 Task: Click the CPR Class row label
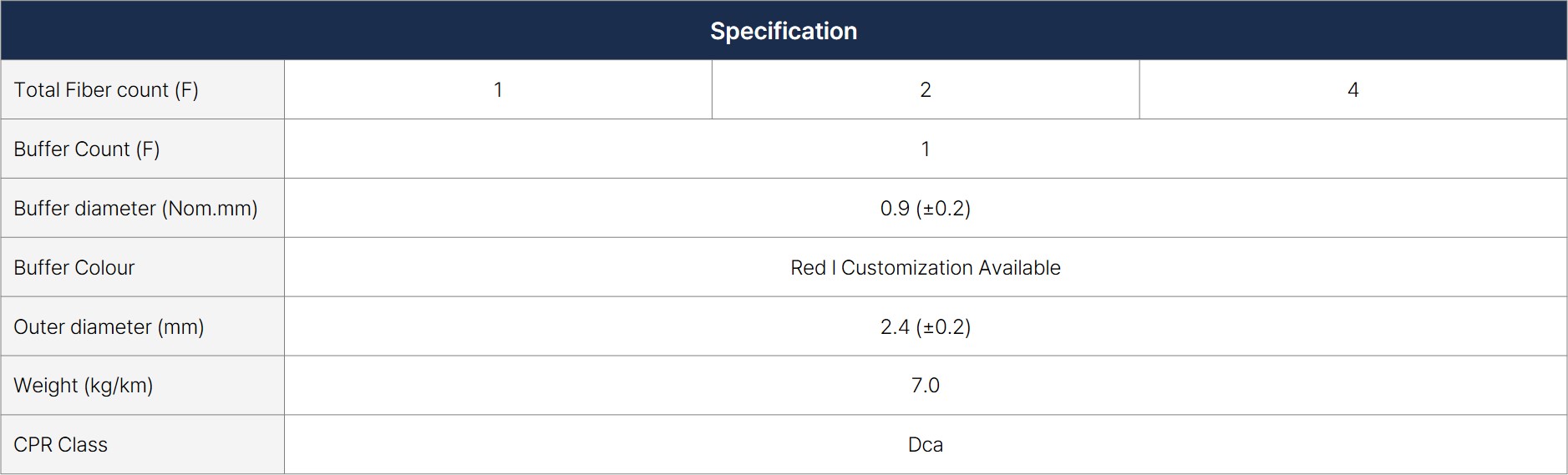[61, 445]
